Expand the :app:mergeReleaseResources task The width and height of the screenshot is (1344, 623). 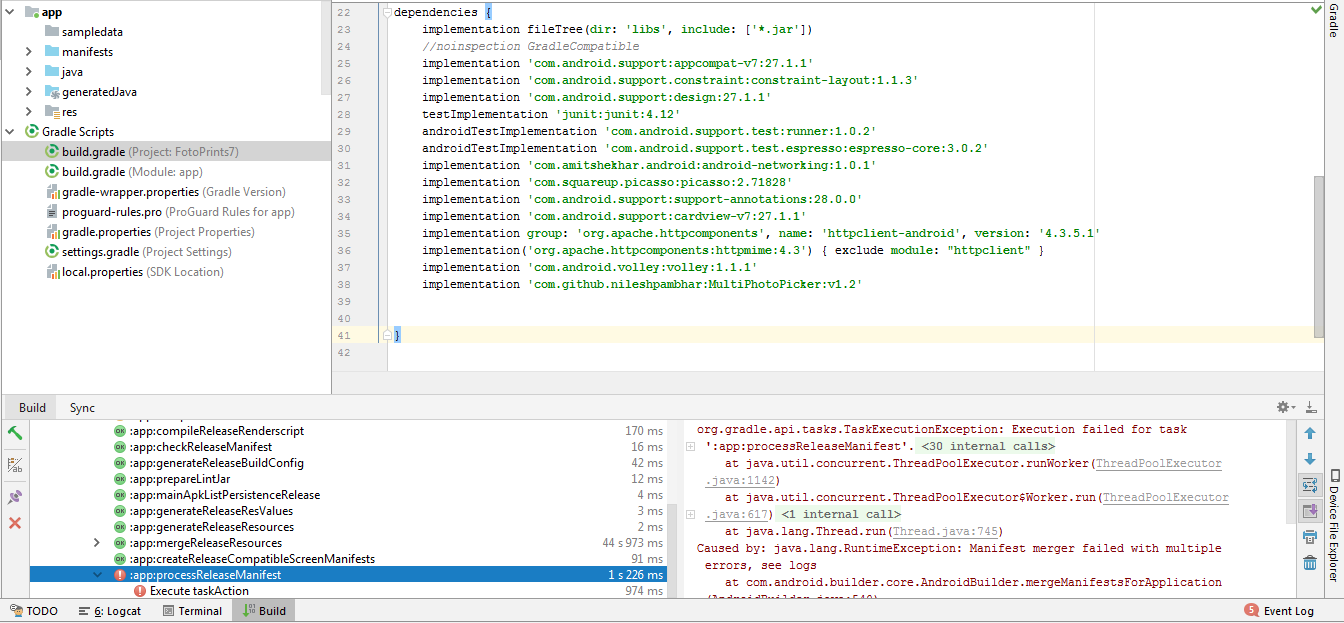coord(97,543)
